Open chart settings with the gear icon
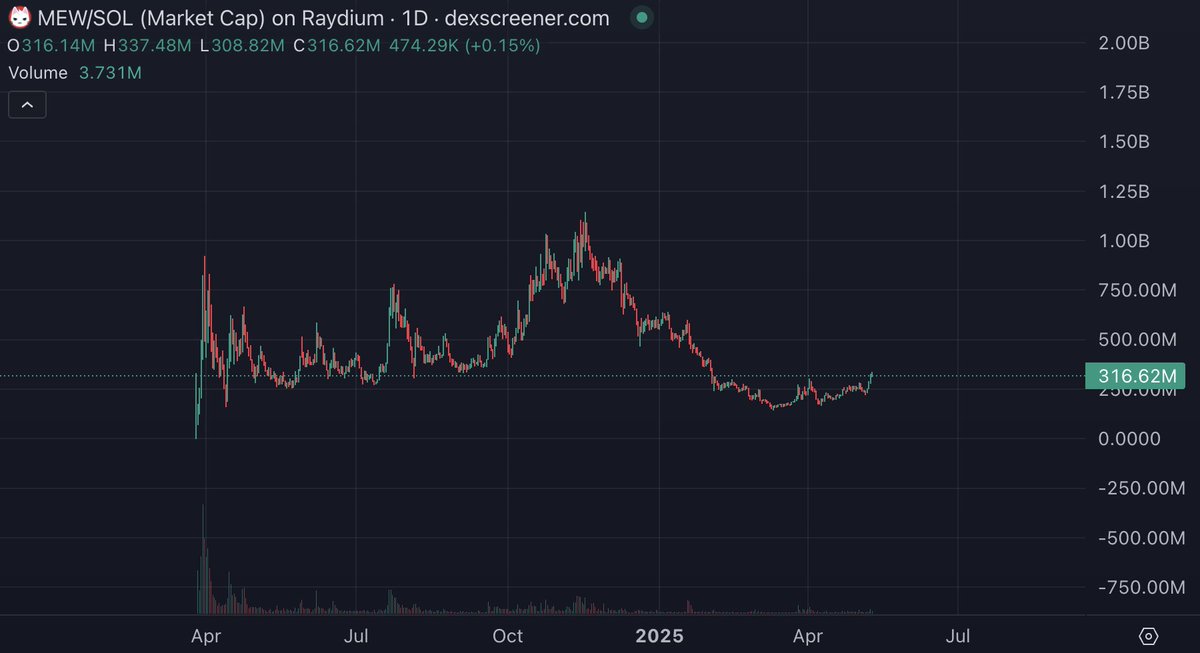Screen dimensions: 1200x653 [x=1148, y=636]
